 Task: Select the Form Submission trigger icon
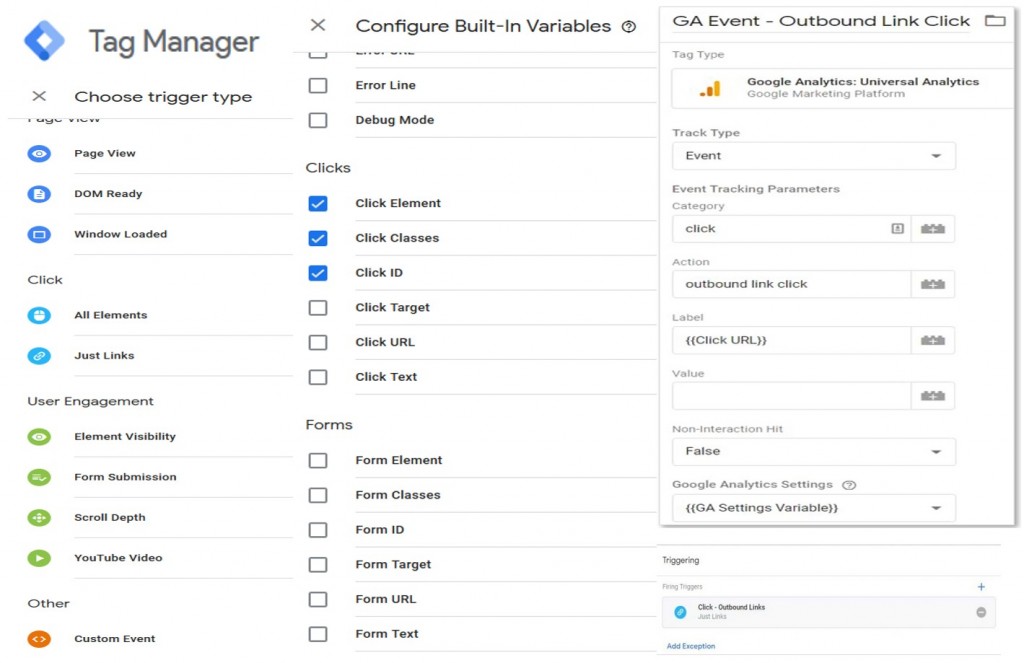(x=39, y=477)
